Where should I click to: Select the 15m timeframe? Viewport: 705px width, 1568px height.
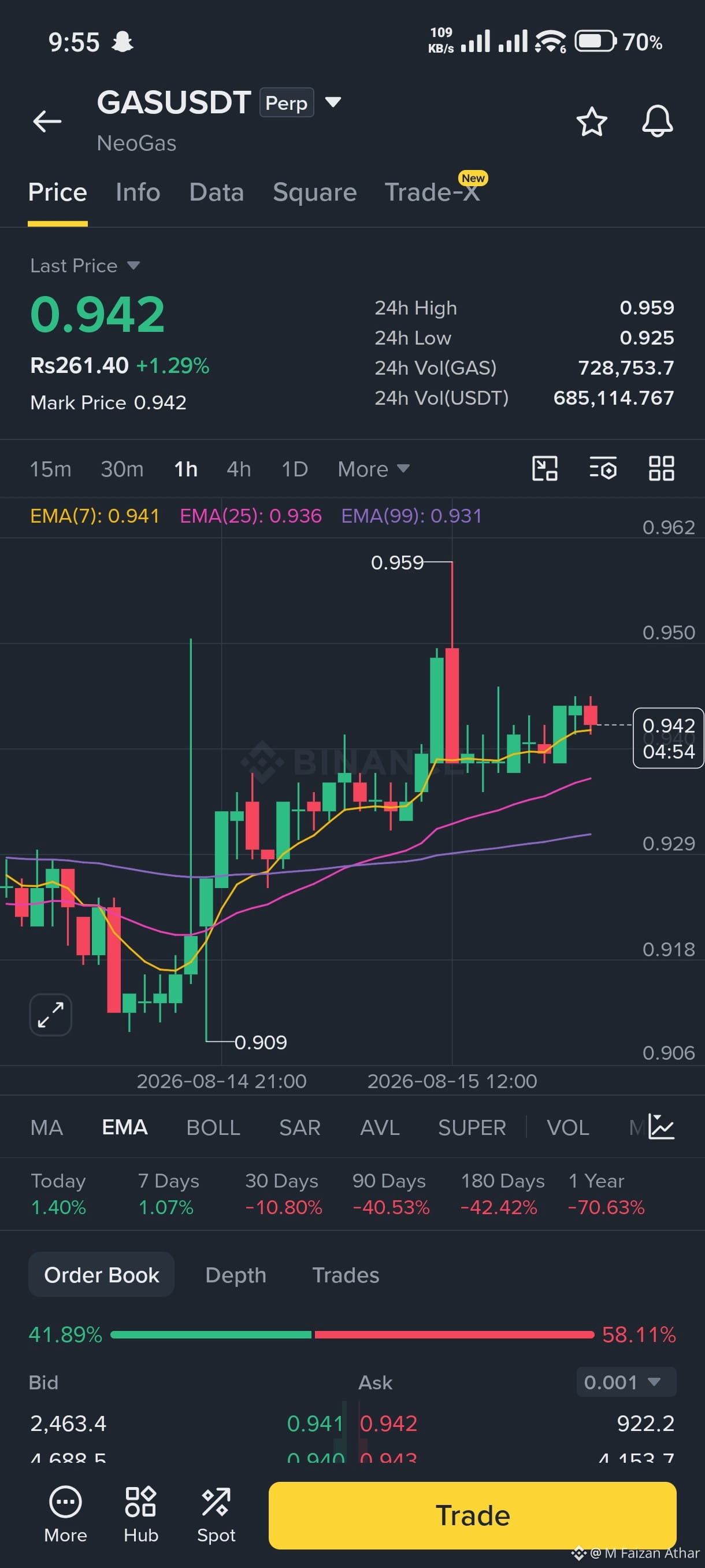tap(50, 469)
